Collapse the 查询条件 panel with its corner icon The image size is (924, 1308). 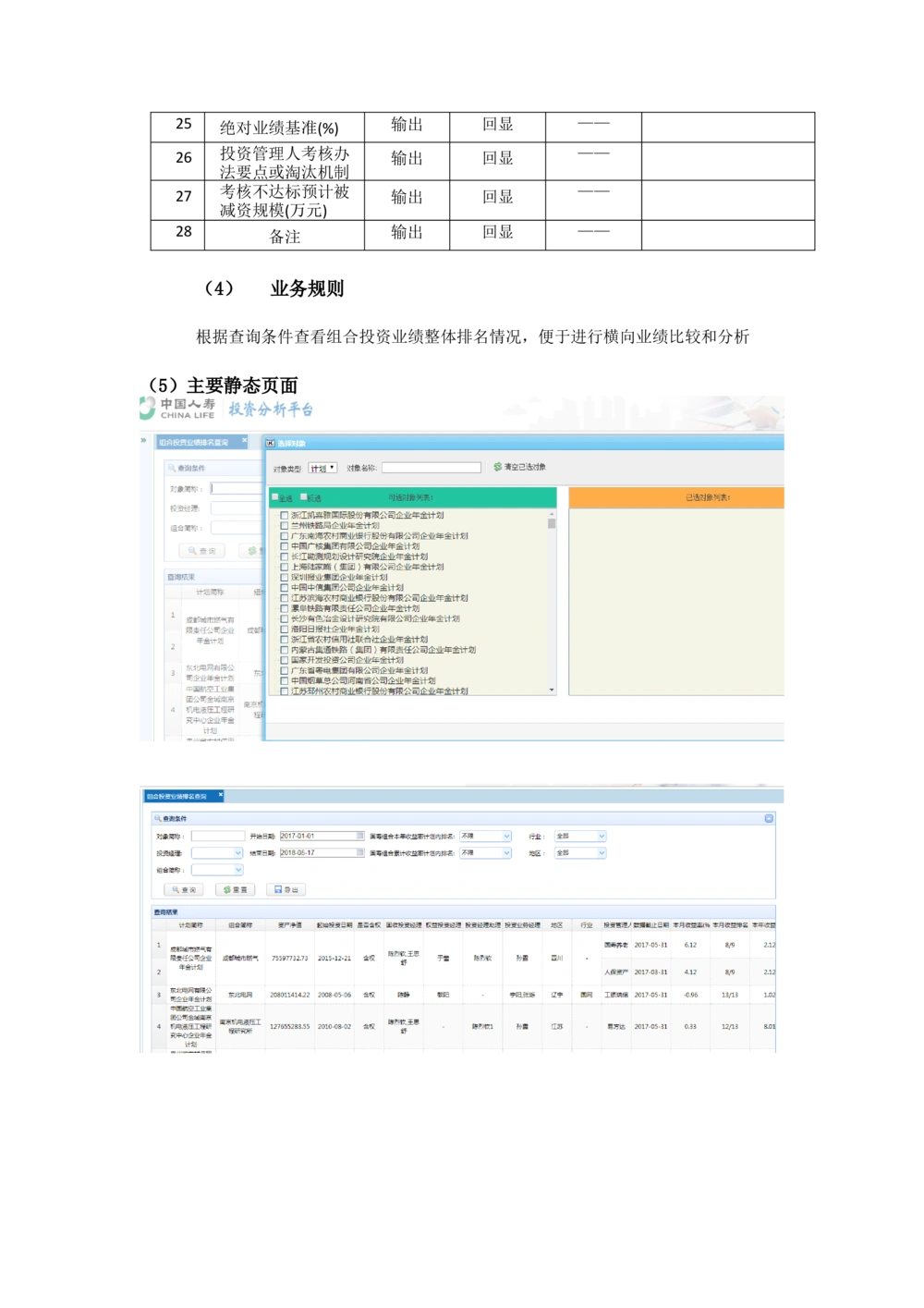click(769, 818)
